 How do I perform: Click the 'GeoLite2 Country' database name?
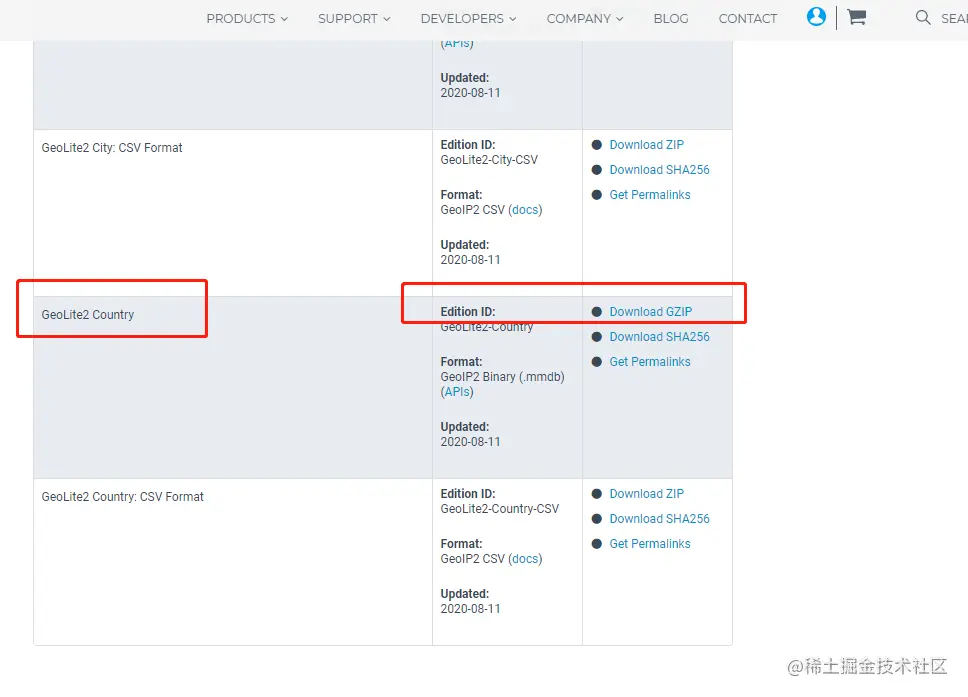(88, 315)
